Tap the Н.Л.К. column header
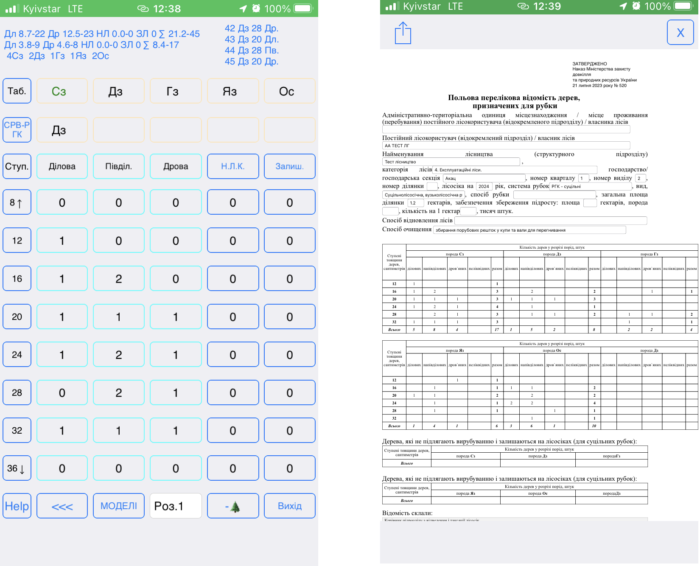 232,166
